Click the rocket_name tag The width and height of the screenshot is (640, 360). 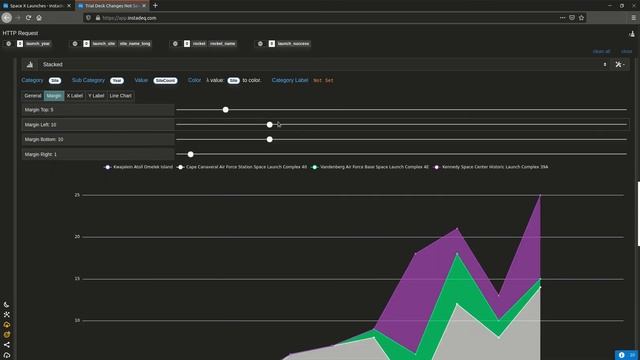223,44
